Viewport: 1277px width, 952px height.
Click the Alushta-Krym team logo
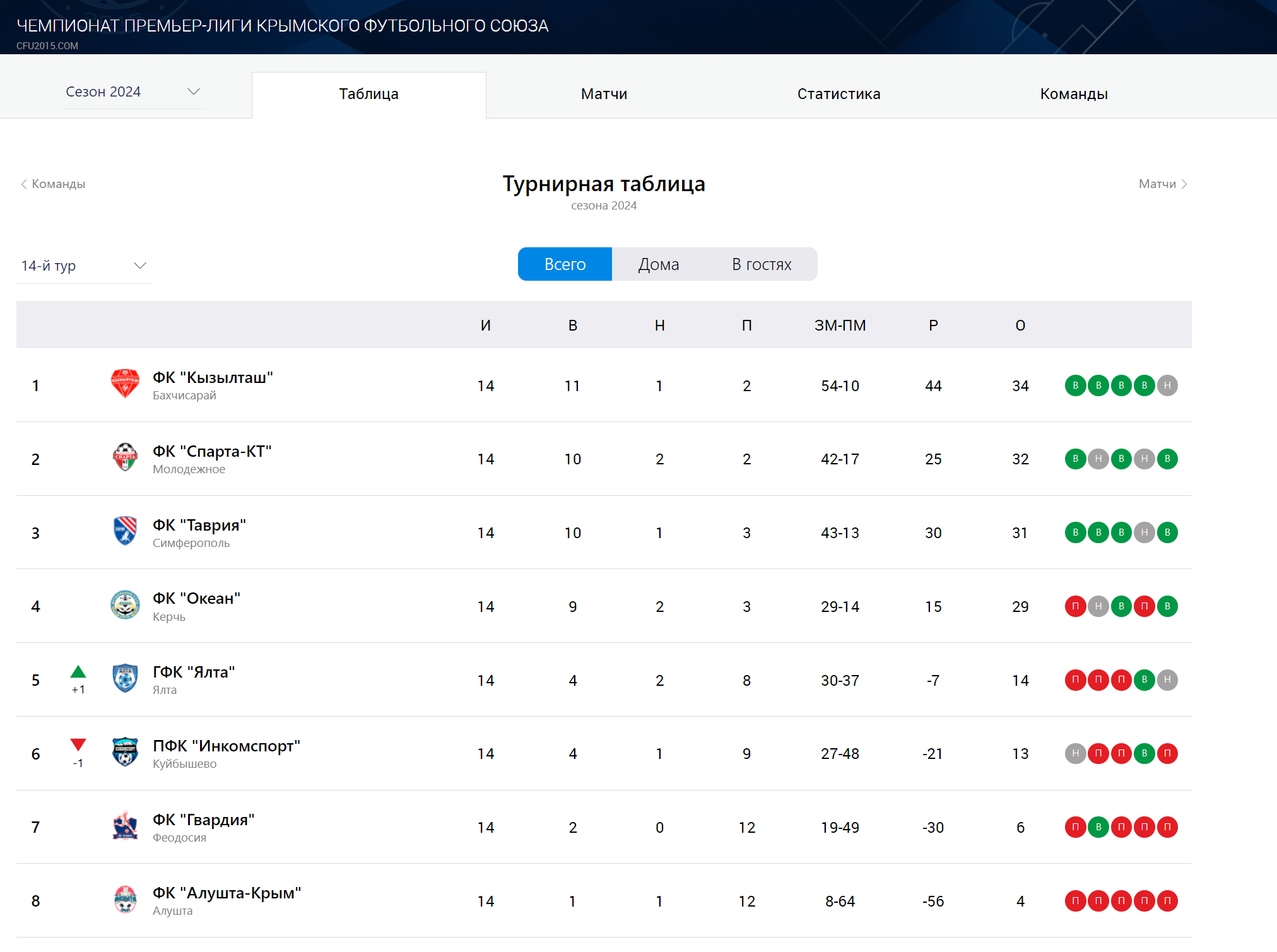pyautogui.click(x=125, y=900)
